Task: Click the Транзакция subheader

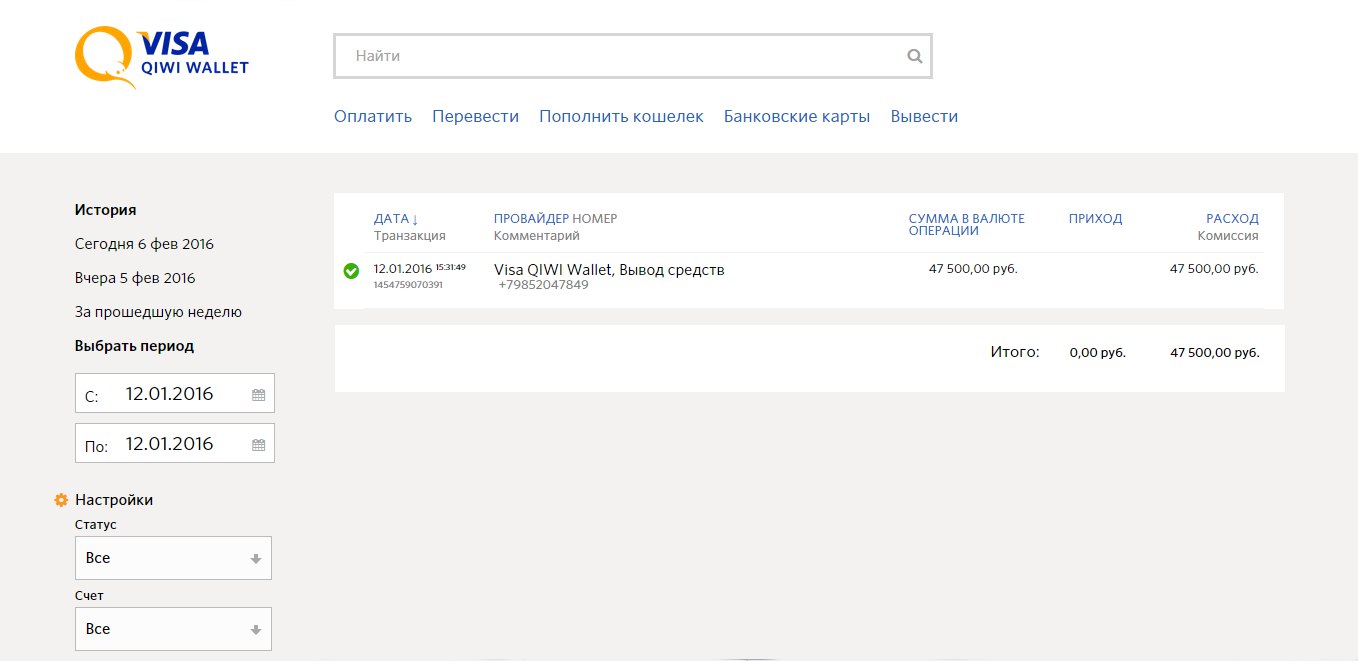Action: [x=410, y=236]
